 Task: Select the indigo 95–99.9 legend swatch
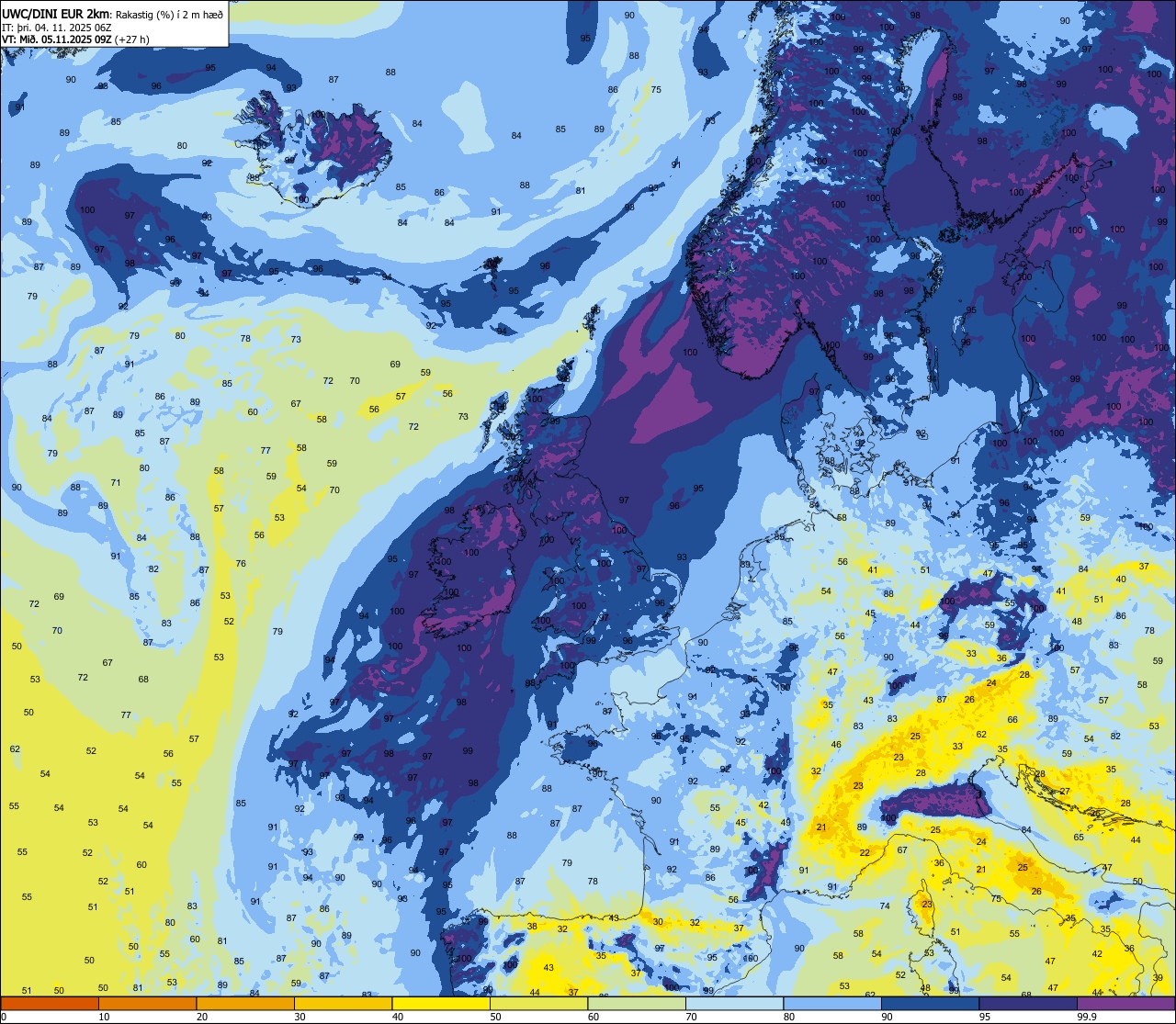(x=1028, y=1003)
